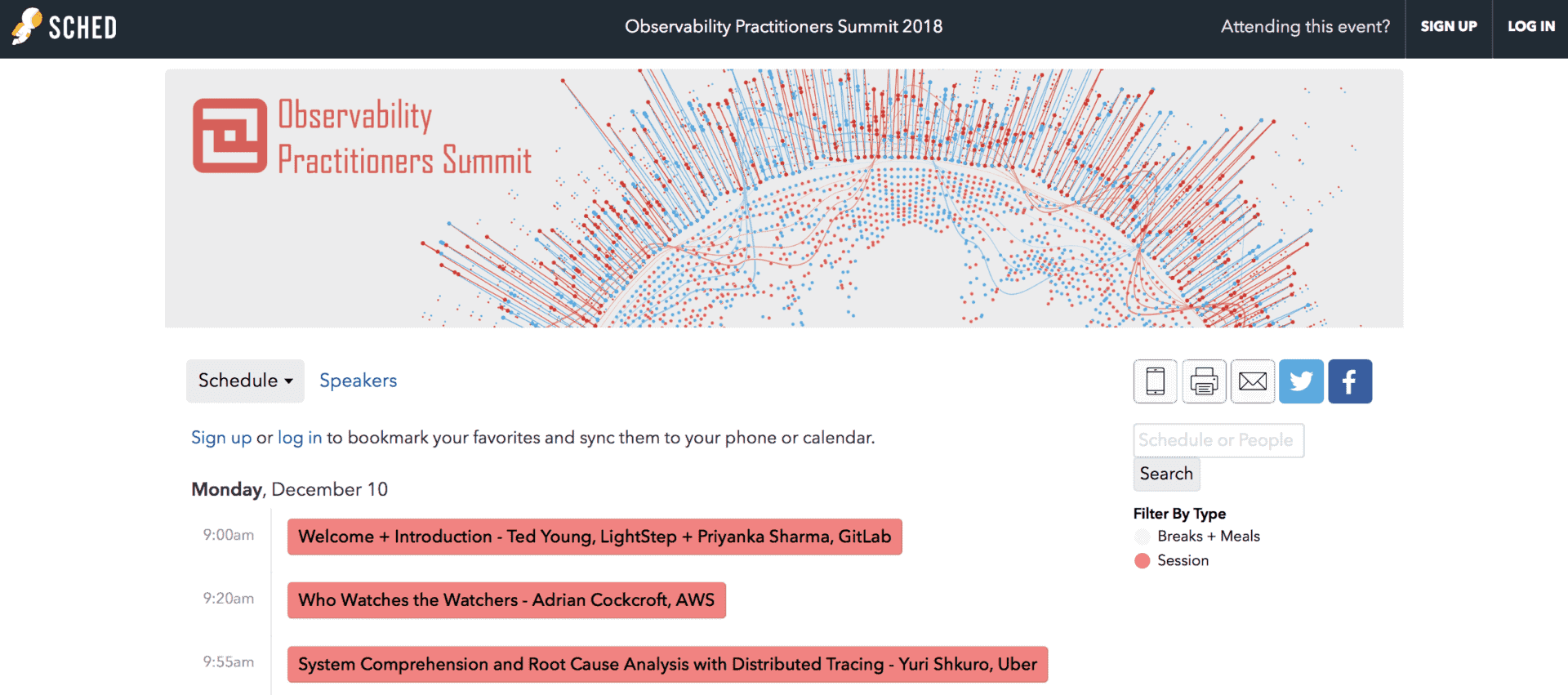This screenshot has height=695, width=1568.
Task: Click the 9:20am time label
Action: pyautogui.click(x=229, y=599)
